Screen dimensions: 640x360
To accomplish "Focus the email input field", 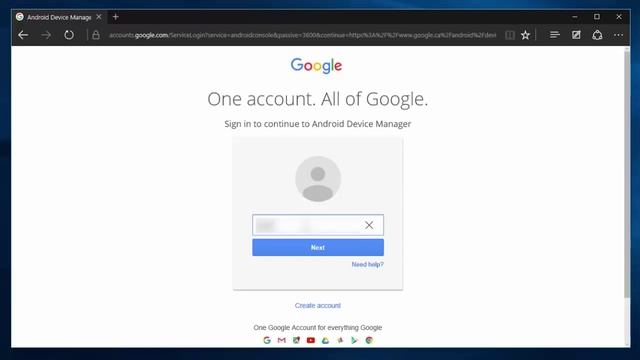I will pos(318,225).
